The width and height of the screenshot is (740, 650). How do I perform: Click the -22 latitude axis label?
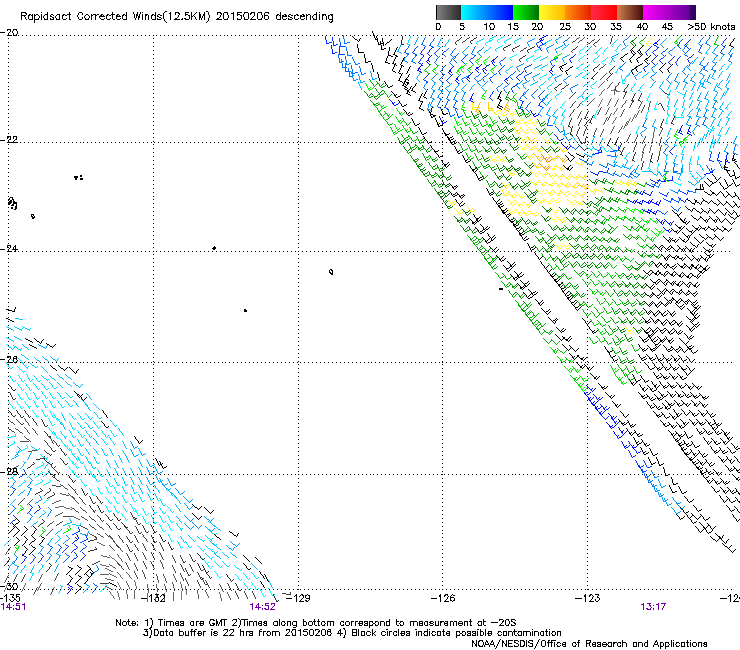(9, 140)
